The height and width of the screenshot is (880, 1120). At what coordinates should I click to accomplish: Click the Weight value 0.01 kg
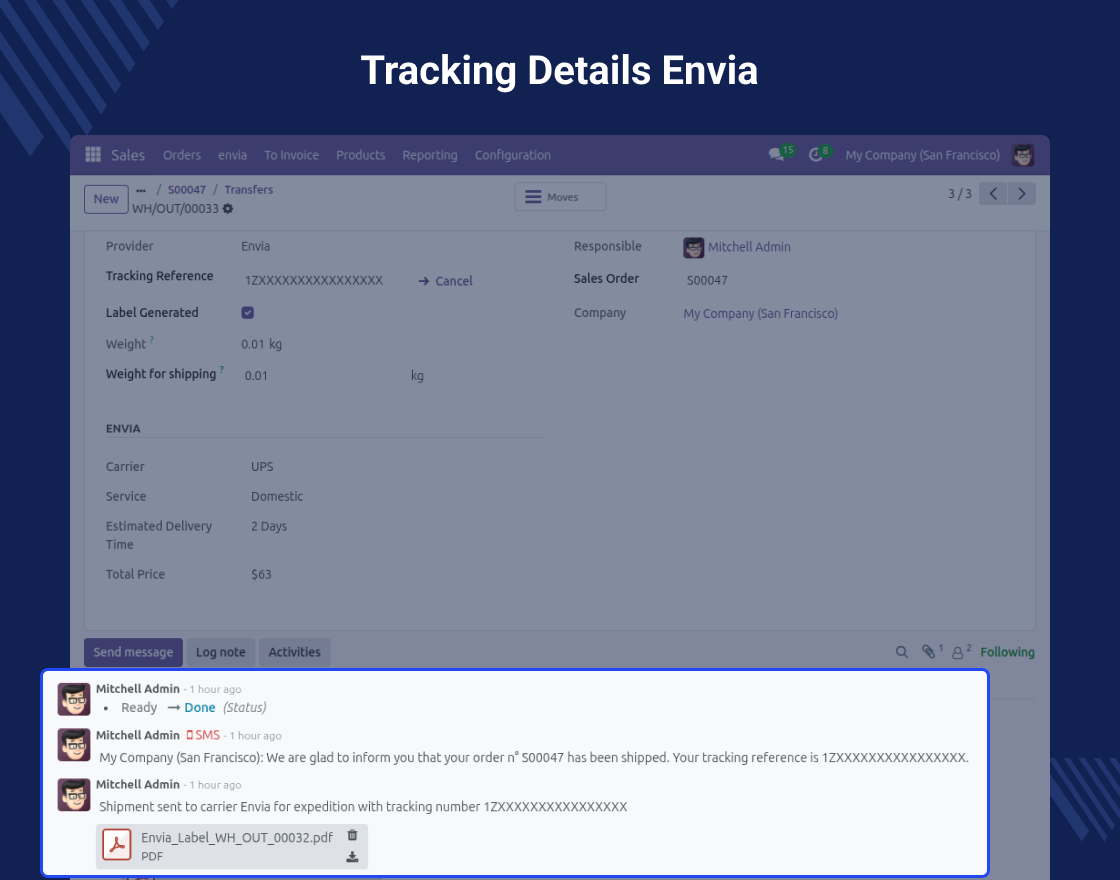(x=261, y=344)
